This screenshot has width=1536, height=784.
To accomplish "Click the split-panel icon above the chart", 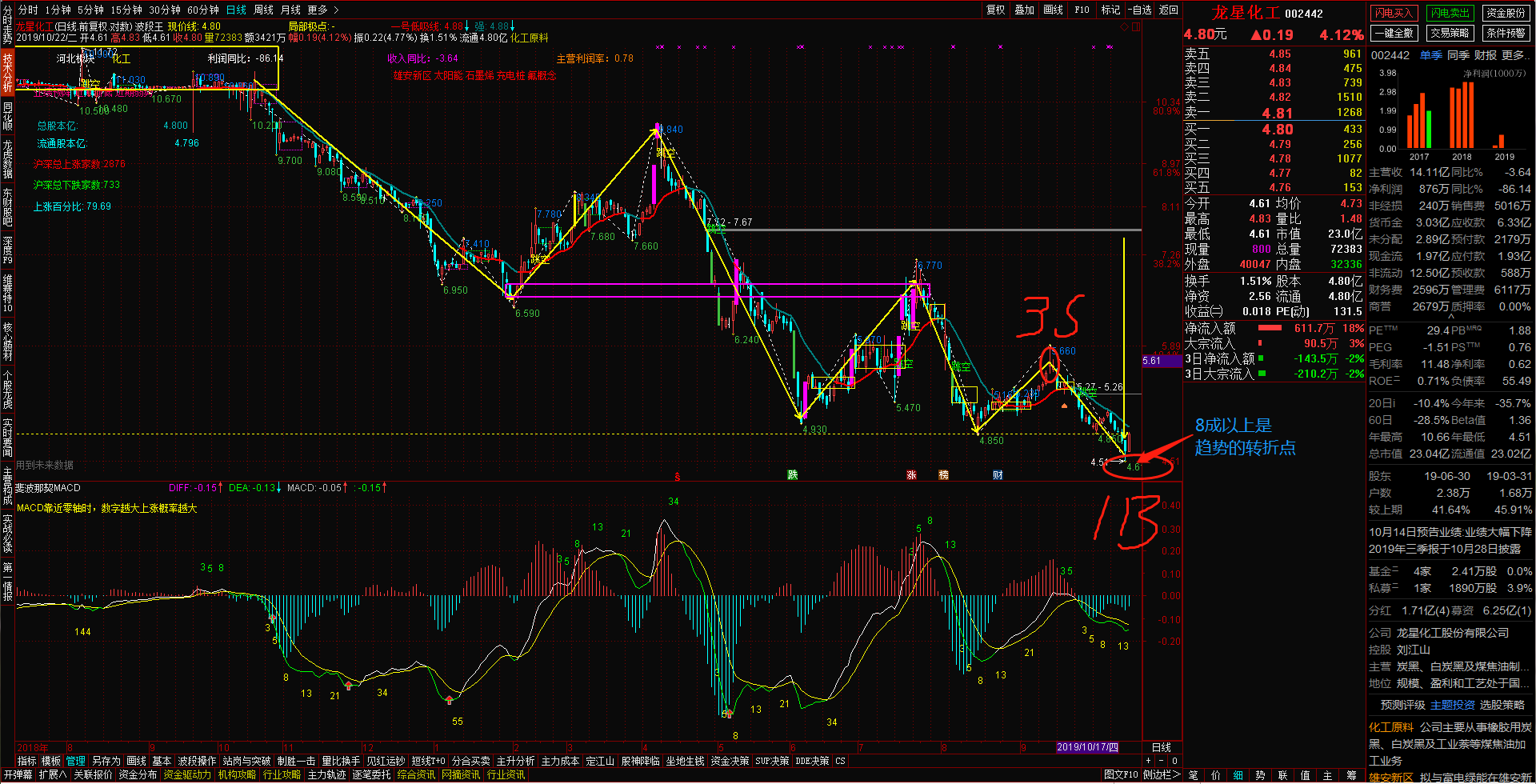I will [x=1136, y=26].
